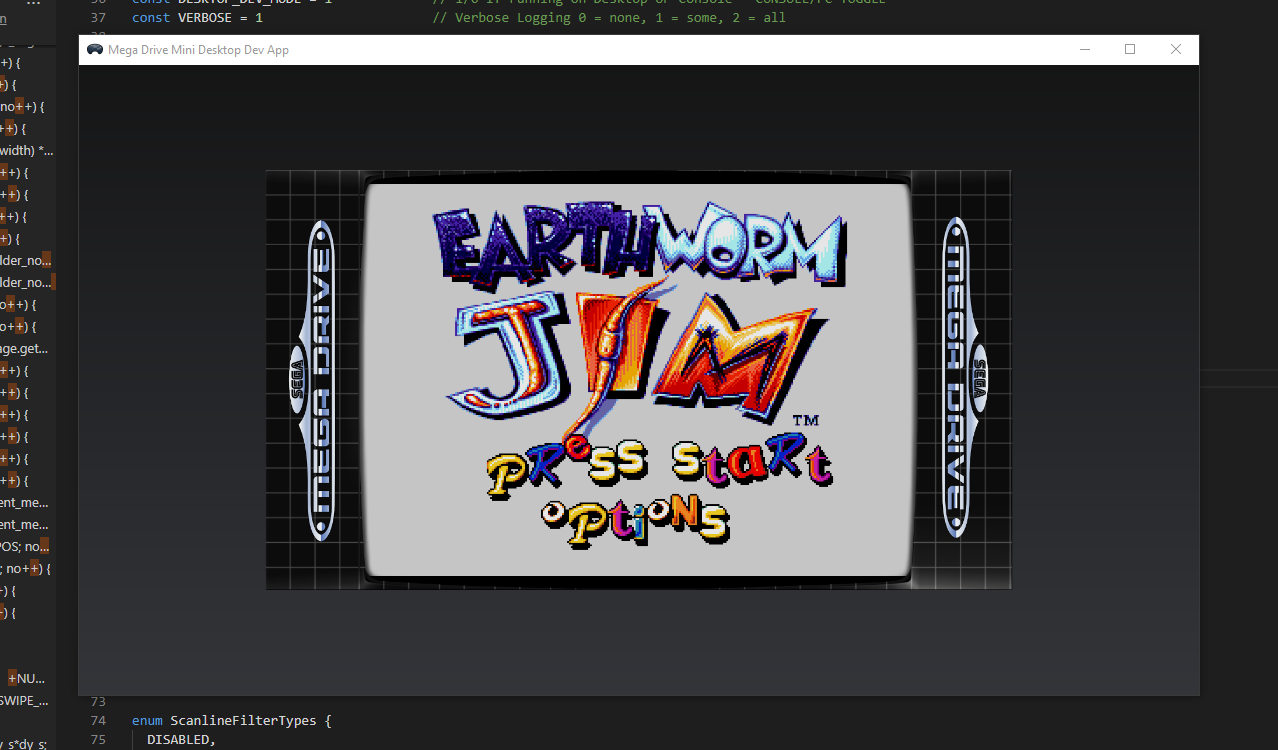Click 'const VERBOSE = 1' in the code editor
The height and width of the screenshot is (750, 1278).
[x=198, y=18]
